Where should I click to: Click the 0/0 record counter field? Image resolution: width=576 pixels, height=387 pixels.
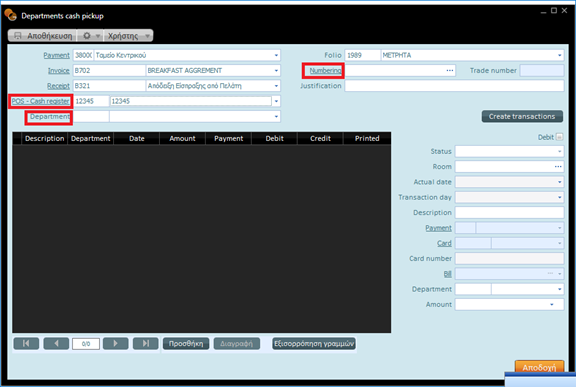[86, 344]
